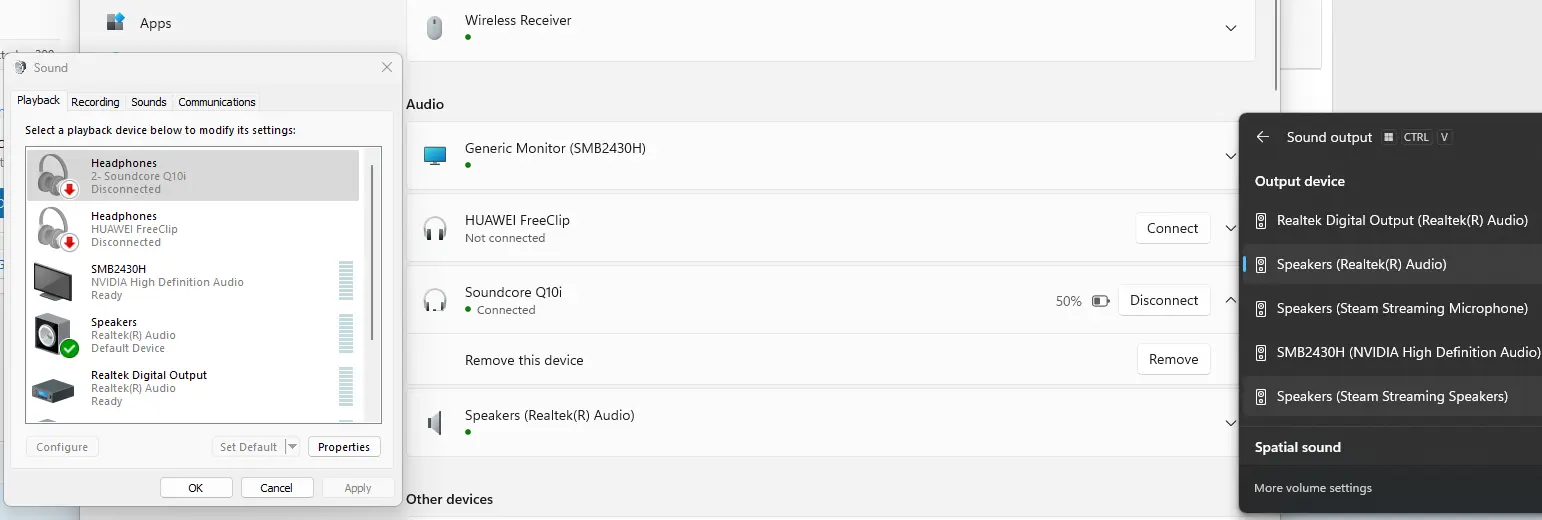Choose Realtek Digital Output as output device
This screenshot has height=520, width=1542.
pos(1391,220)
